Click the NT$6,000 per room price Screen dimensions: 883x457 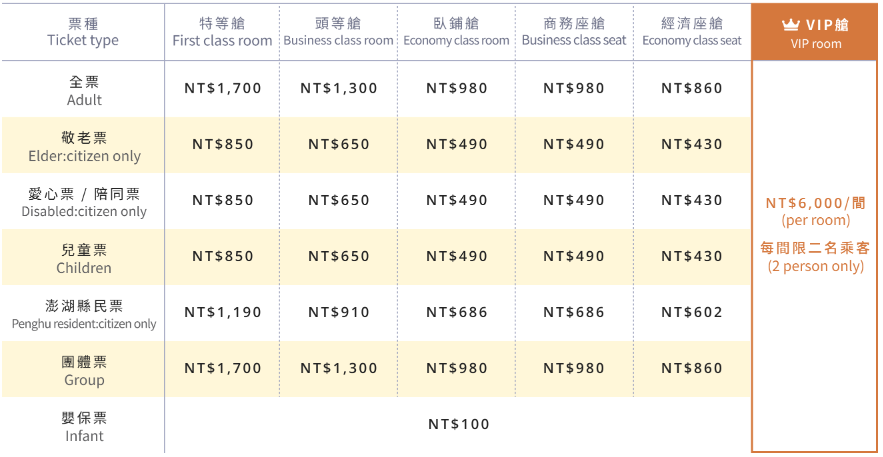pos(816,211)
